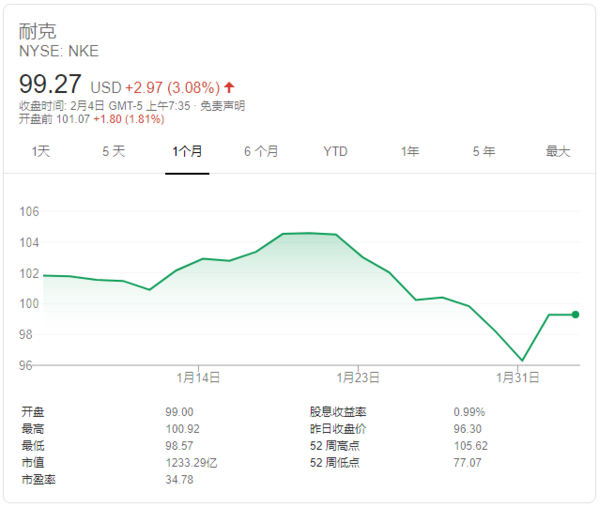The image size is (599, 508).
Task: Select the 1天 time range tab
Action: [41, 151]
